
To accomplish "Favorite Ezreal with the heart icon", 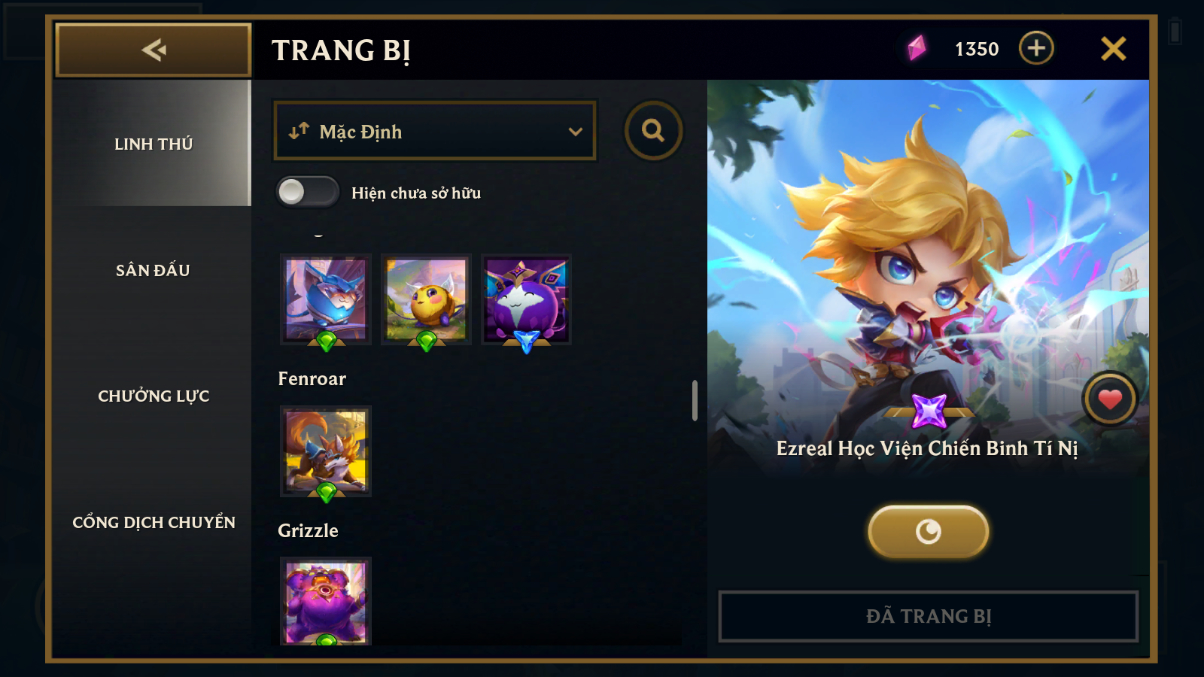I will tap(1110, 400).
